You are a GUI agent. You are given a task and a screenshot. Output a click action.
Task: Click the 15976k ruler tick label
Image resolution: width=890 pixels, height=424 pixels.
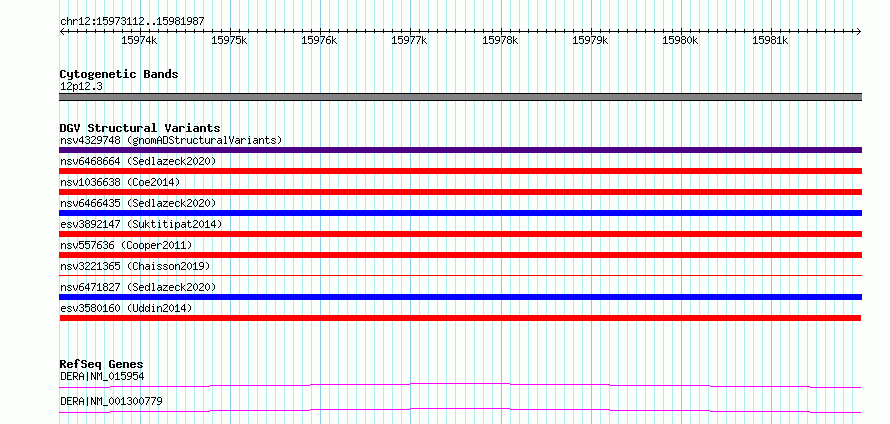pyautogui.click(x=320, y=41)
